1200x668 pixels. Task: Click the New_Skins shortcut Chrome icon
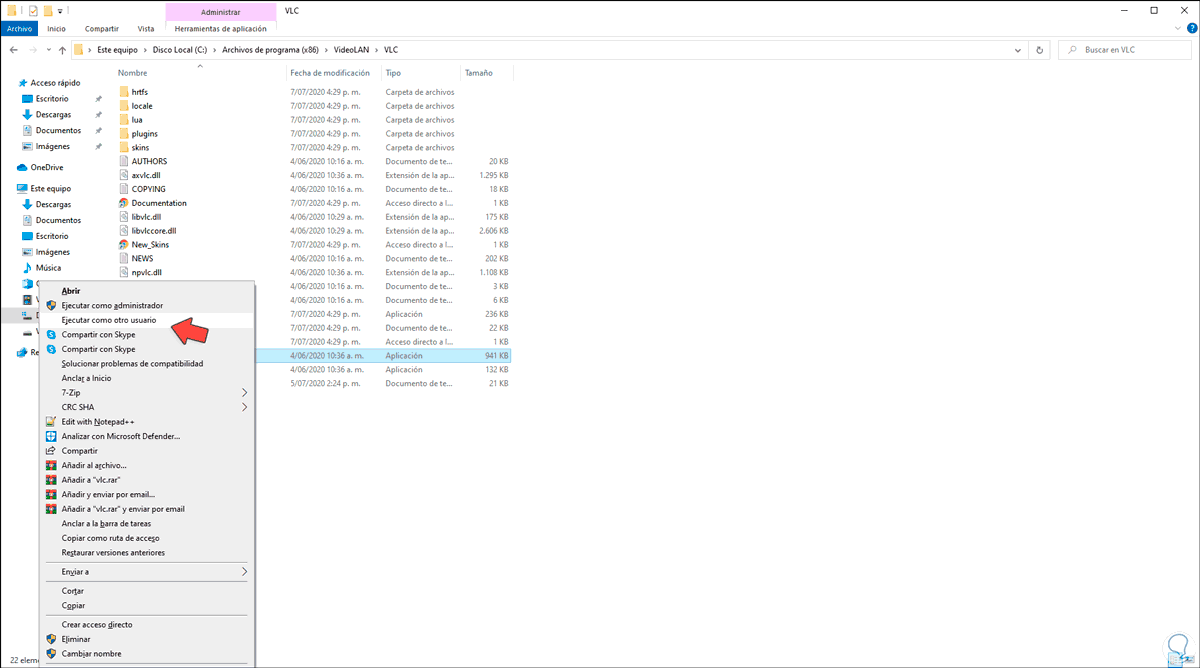[124, 244]
